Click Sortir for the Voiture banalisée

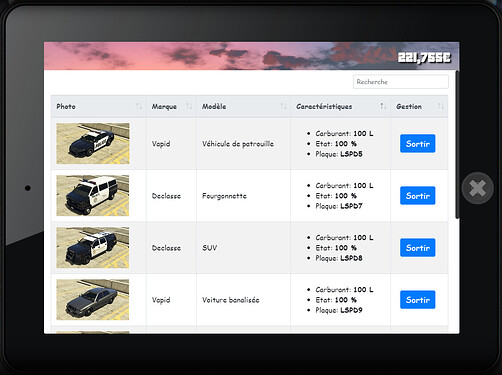tap(418, 300)
